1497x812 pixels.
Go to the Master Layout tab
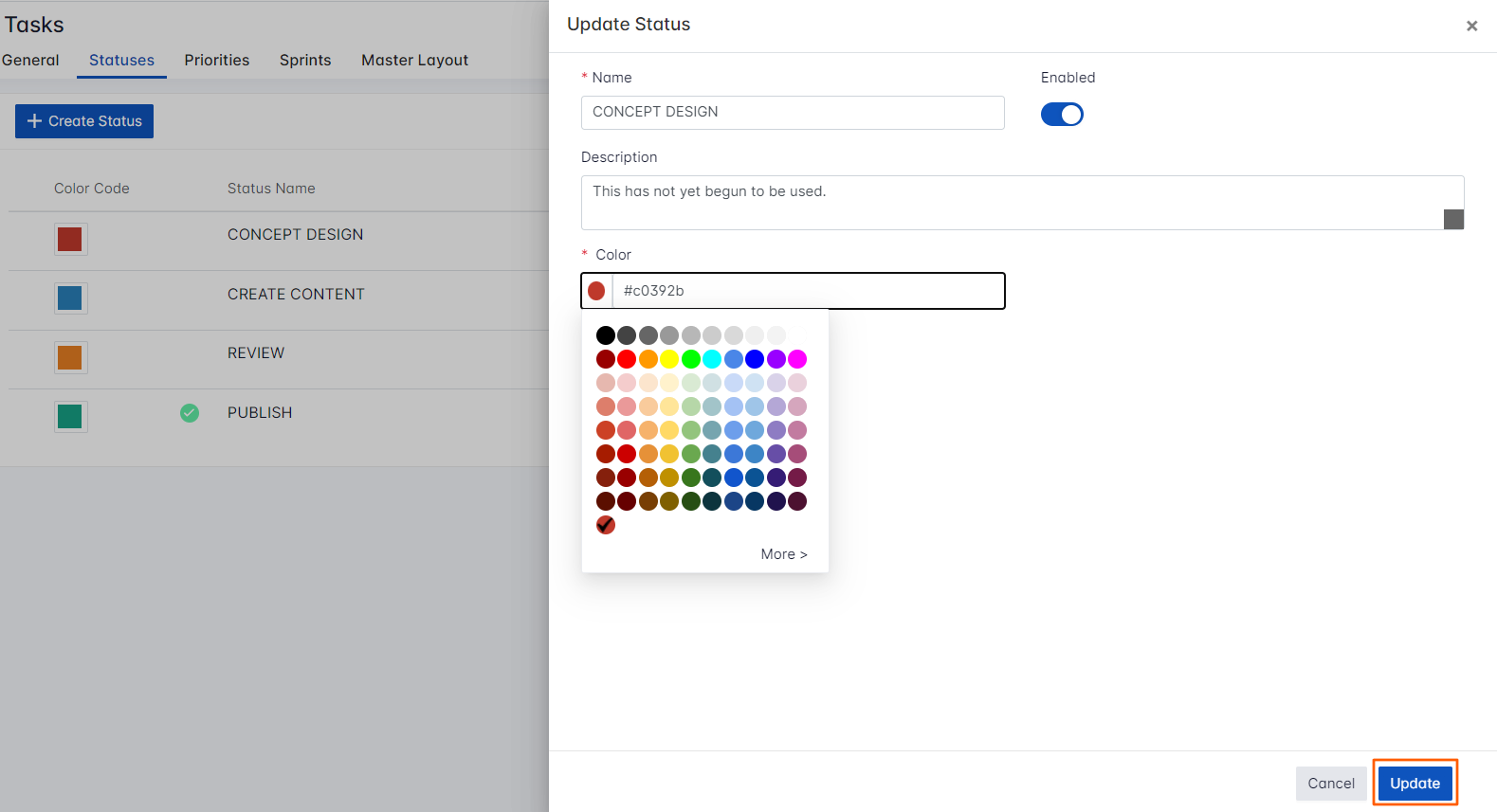coord(414,61)
